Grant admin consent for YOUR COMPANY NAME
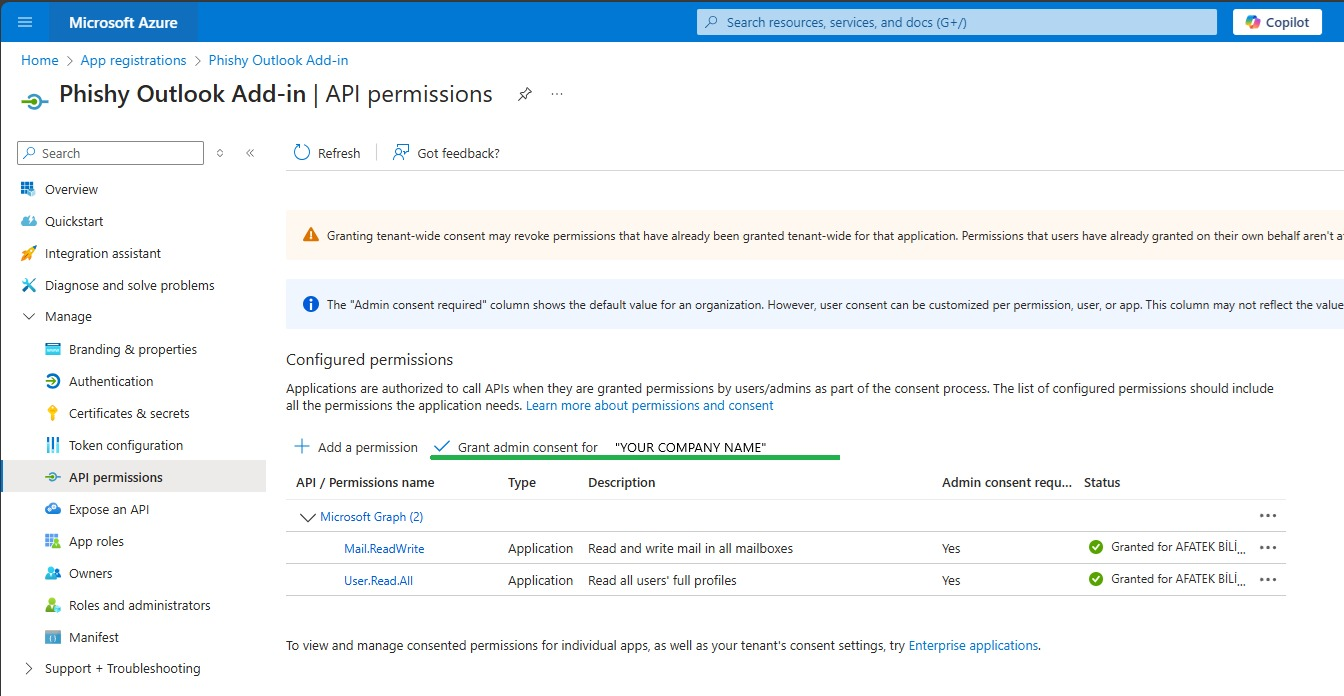This screenshot has height=696, width=1344. (x=601, y=447)
